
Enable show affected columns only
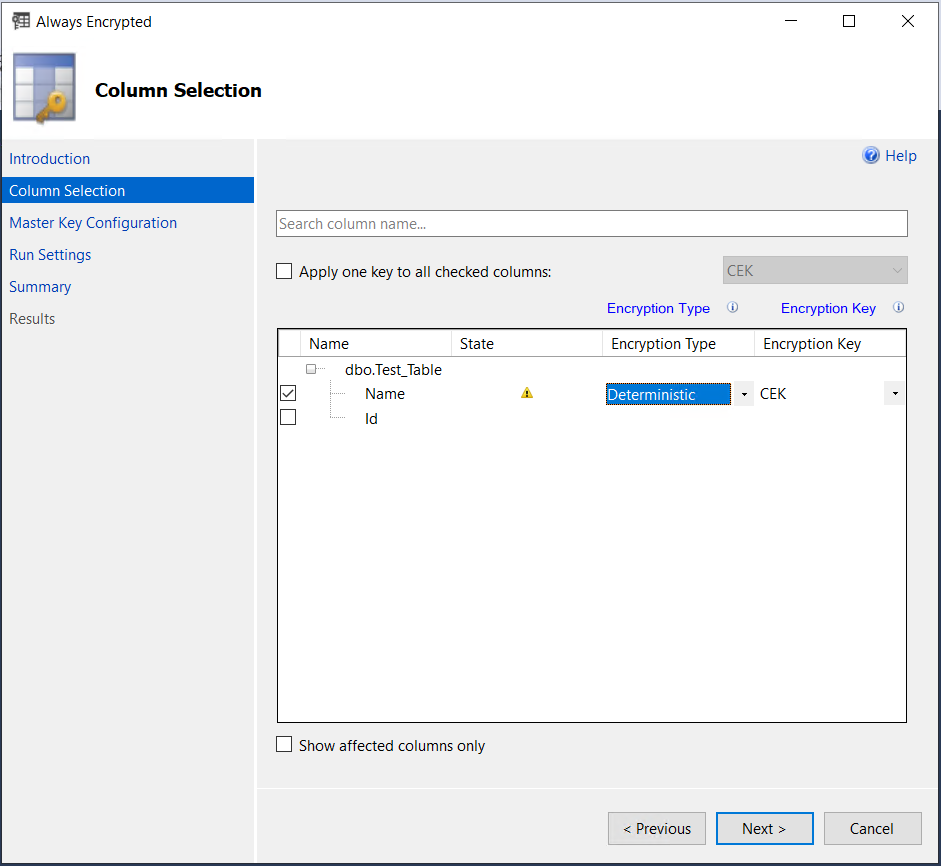click(x=283, y=744)
